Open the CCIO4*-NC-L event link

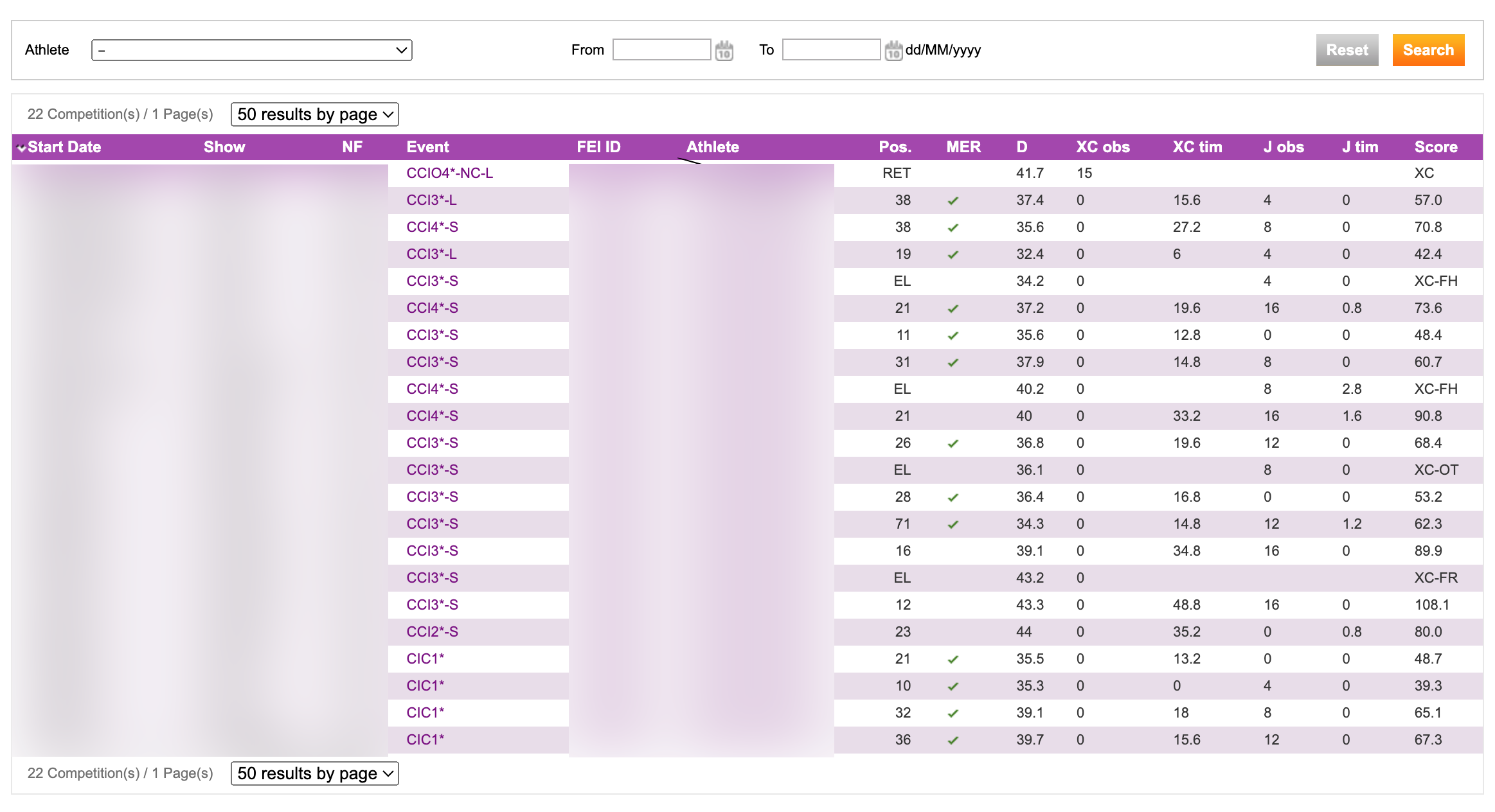pos(449,173)
